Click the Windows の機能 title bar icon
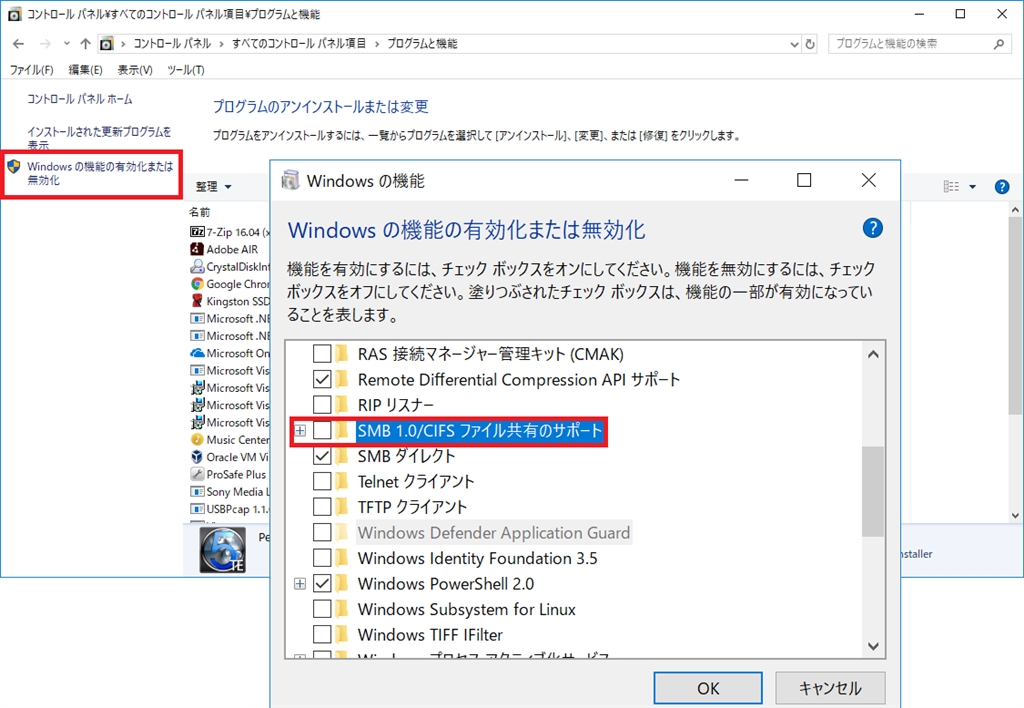 point(290,180)
